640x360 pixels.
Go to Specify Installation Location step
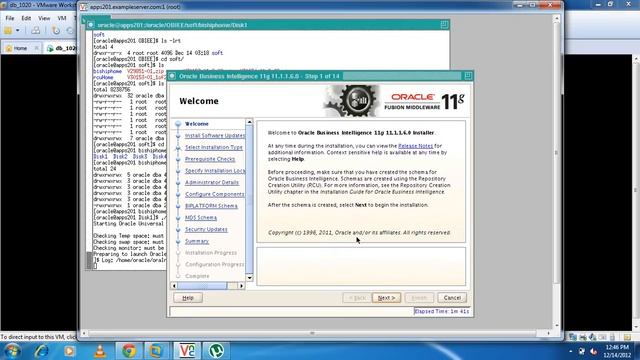point(215,171)
